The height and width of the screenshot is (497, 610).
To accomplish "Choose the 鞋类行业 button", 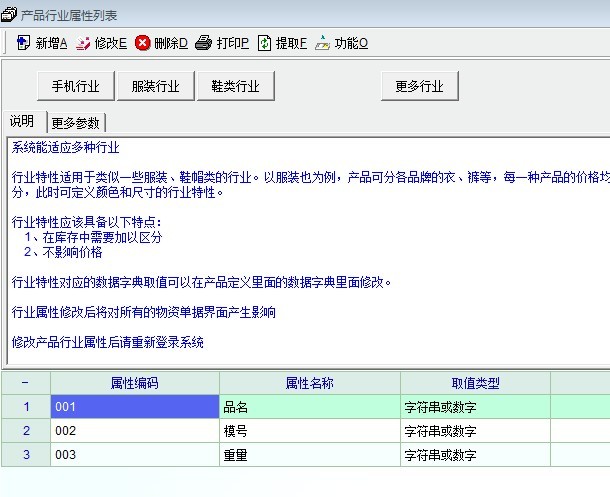I will [235, 86].
